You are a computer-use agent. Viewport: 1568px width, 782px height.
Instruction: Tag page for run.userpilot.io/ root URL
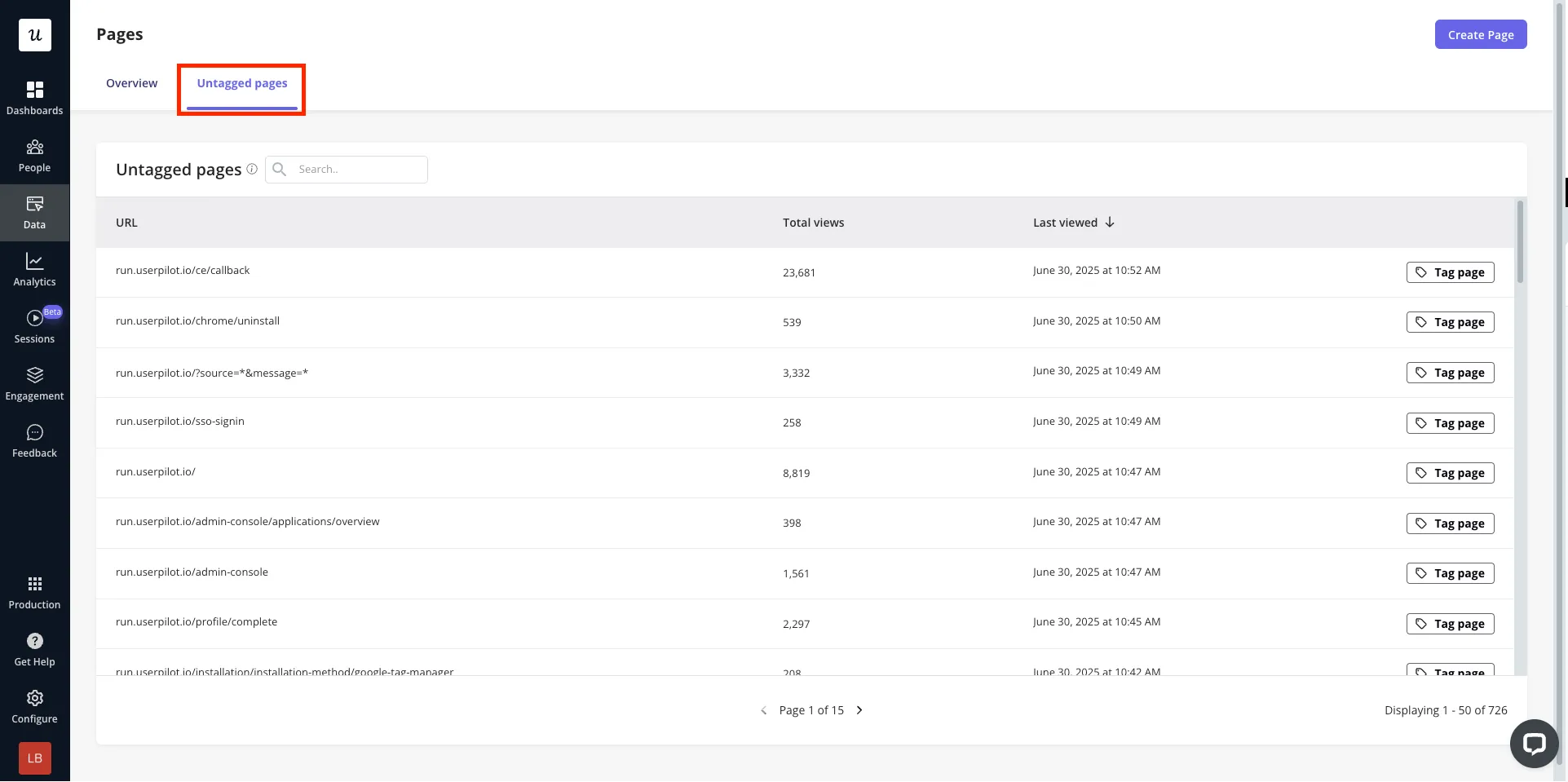pyautogui.click(x=1450, y=473)
